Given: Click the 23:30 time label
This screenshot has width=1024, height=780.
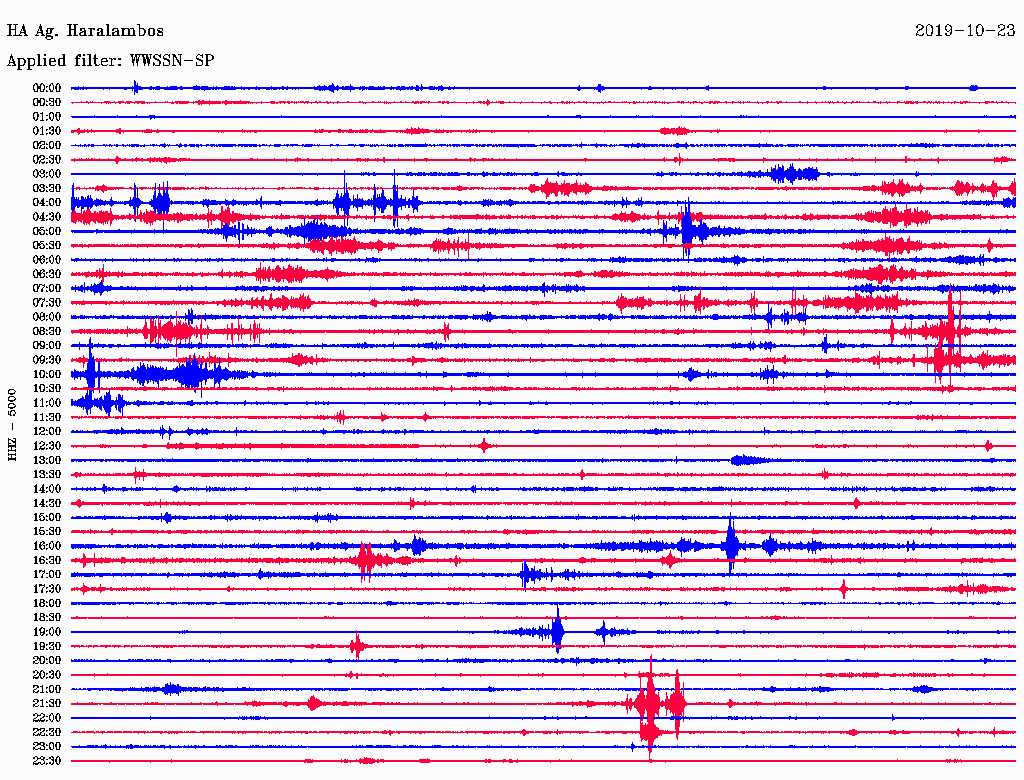Looking at the screenshot, I should click(47, 761).
